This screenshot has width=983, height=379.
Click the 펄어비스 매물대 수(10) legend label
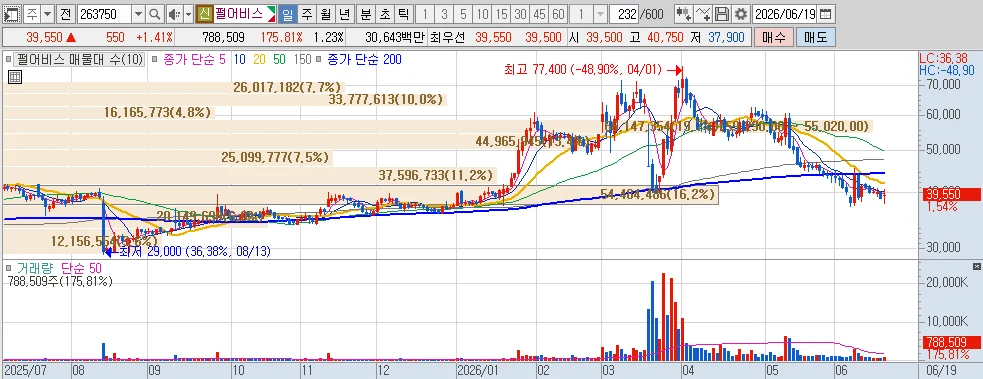[80, 60]
